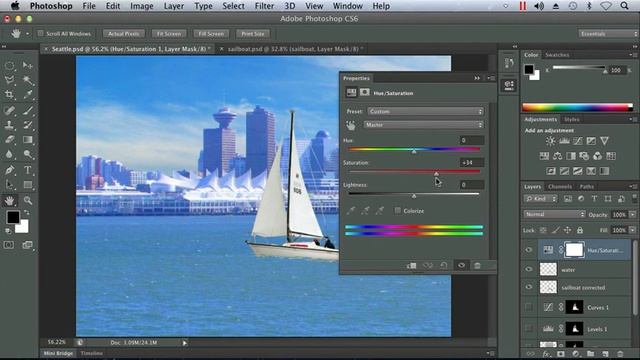Open the Hand tool preset picker arrow

click(27, 34)
